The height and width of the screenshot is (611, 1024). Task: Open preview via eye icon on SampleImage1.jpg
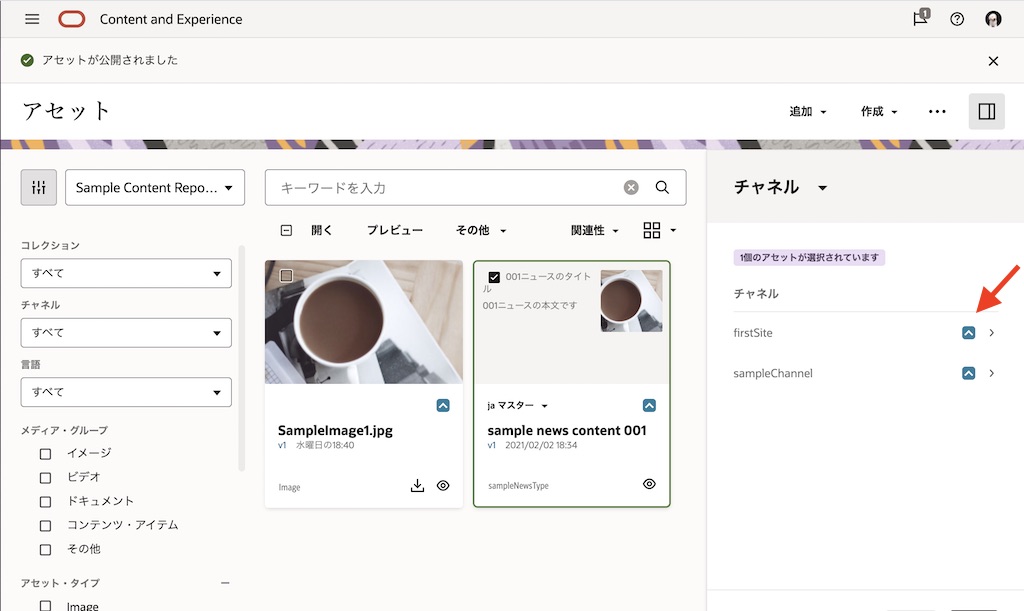pyautogui.click(x=443, y=485)
